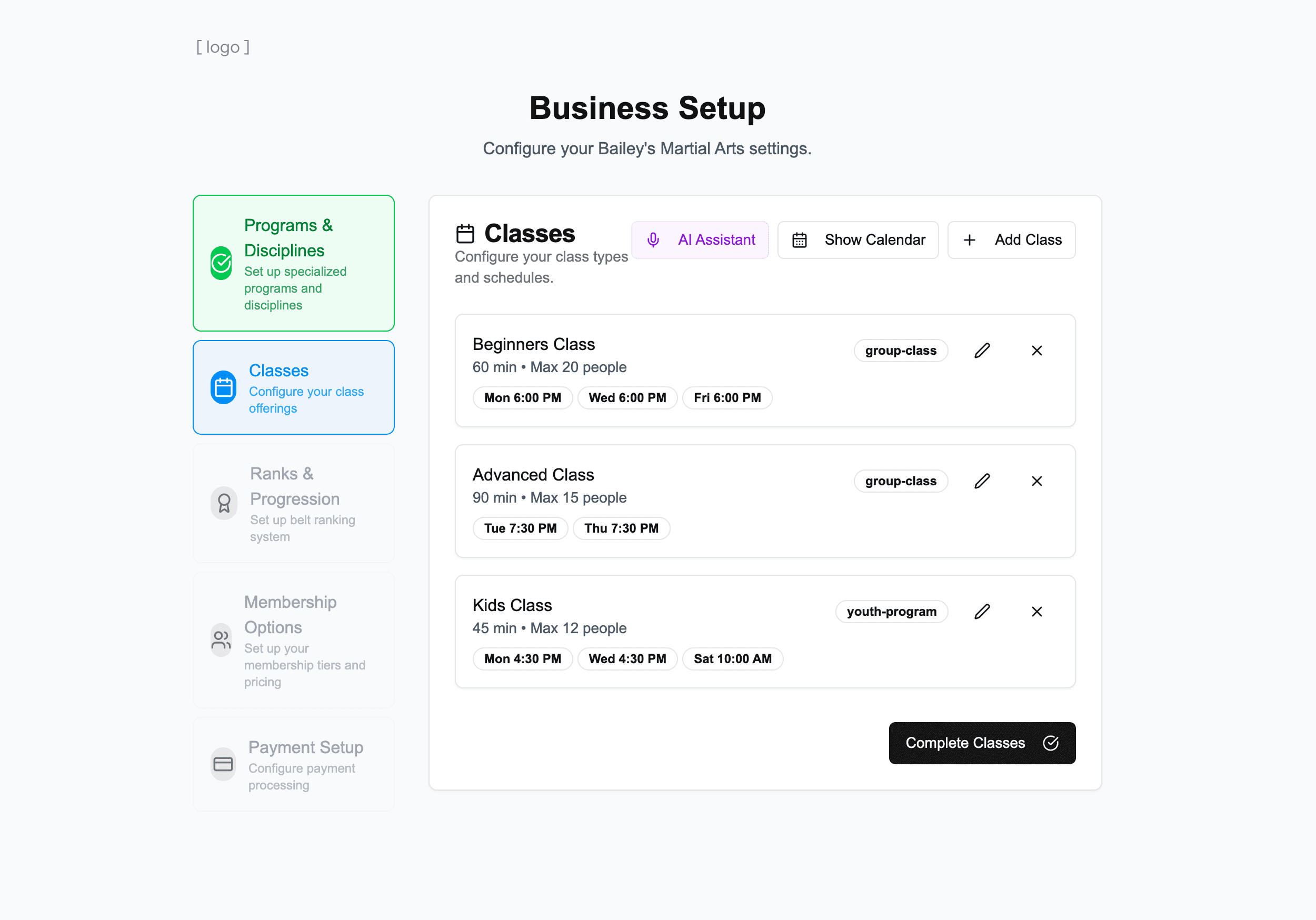Delete Beginners Class with the X icon
The width and height of the screenshot is (1316, 920).
coord(1036,350)
